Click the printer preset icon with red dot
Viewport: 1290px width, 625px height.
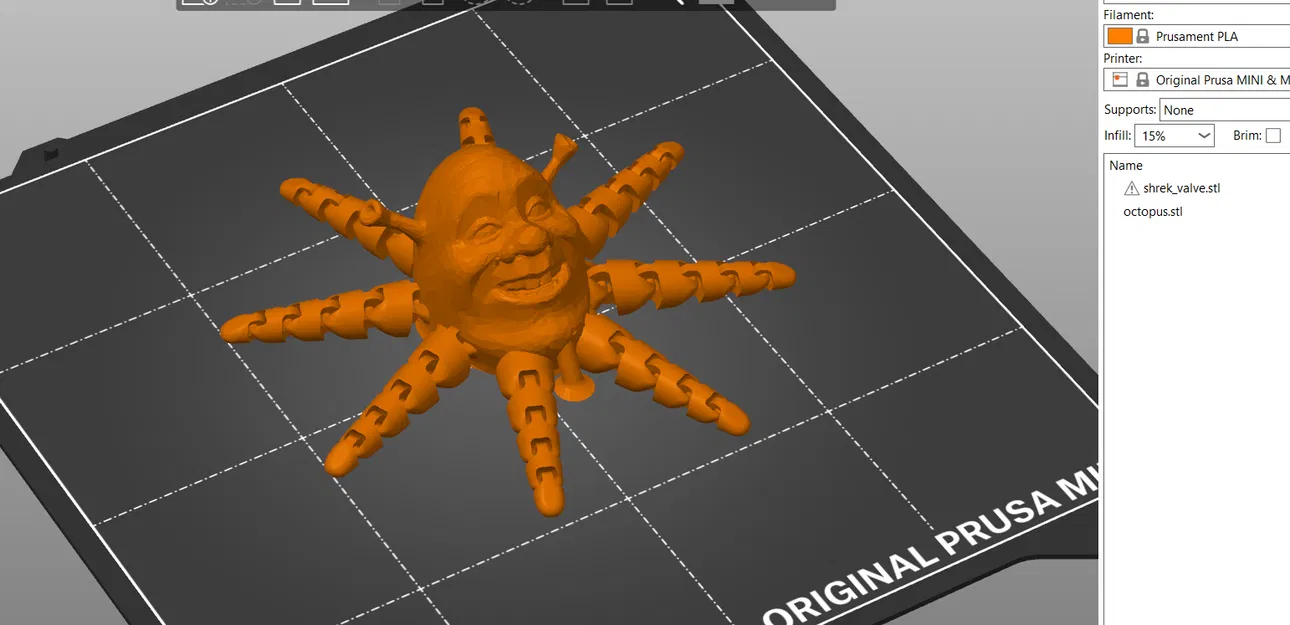point(1119,80)
